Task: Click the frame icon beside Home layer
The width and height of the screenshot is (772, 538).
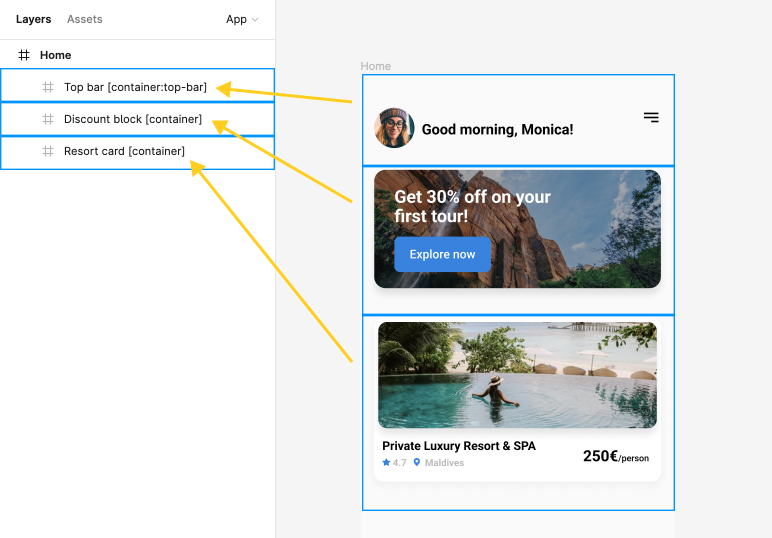Action: click(24, 55)
